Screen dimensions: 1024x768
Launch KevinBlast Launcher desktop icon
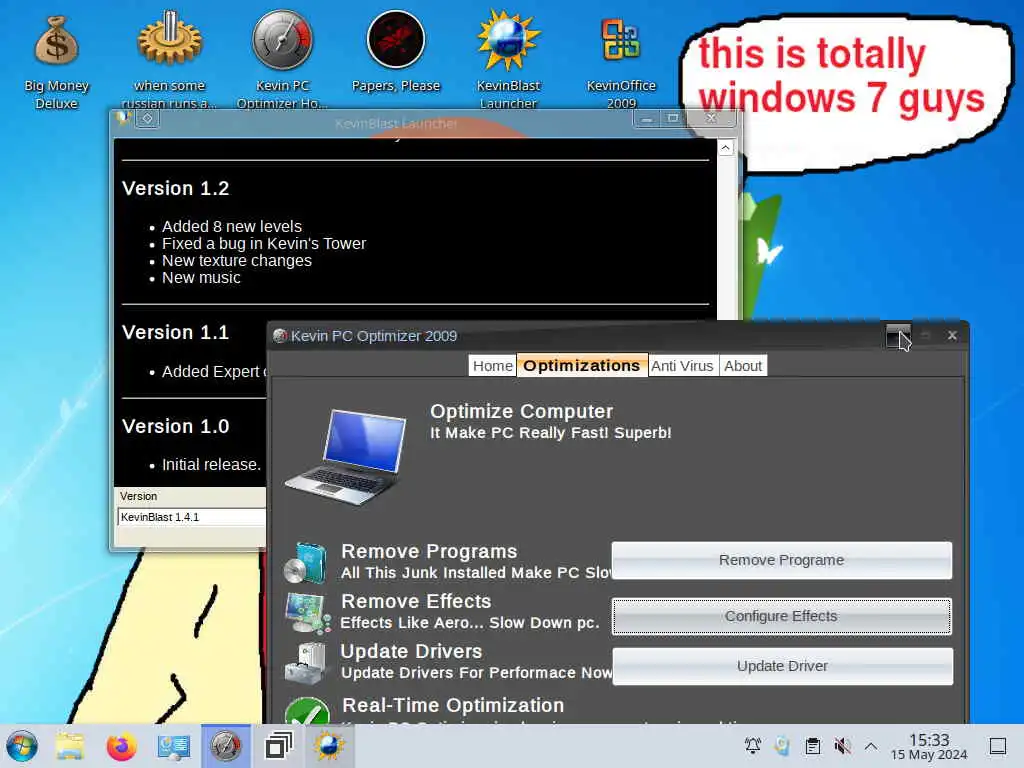click(508, 60)
